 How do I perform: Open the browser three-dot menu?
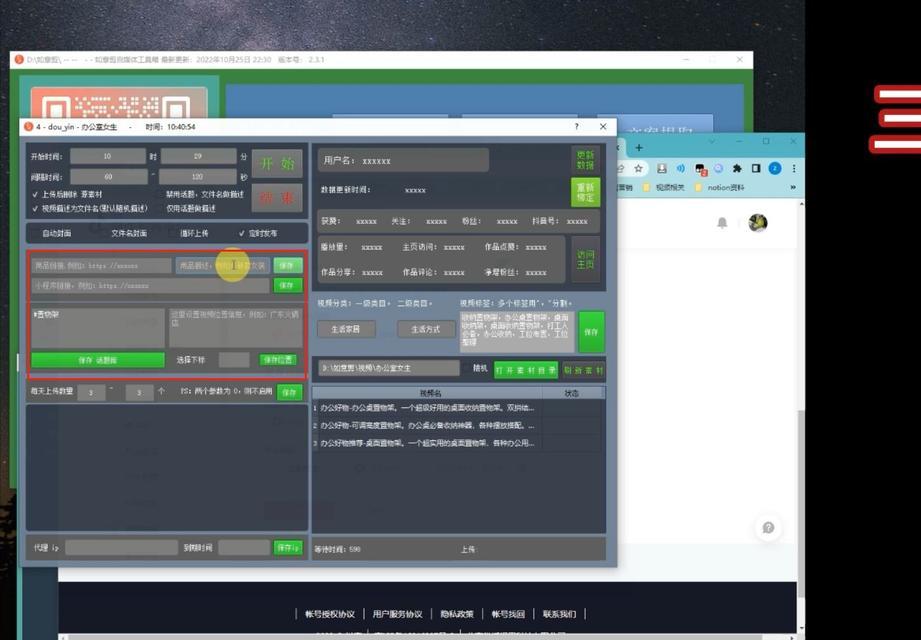[x=794, y=169]
